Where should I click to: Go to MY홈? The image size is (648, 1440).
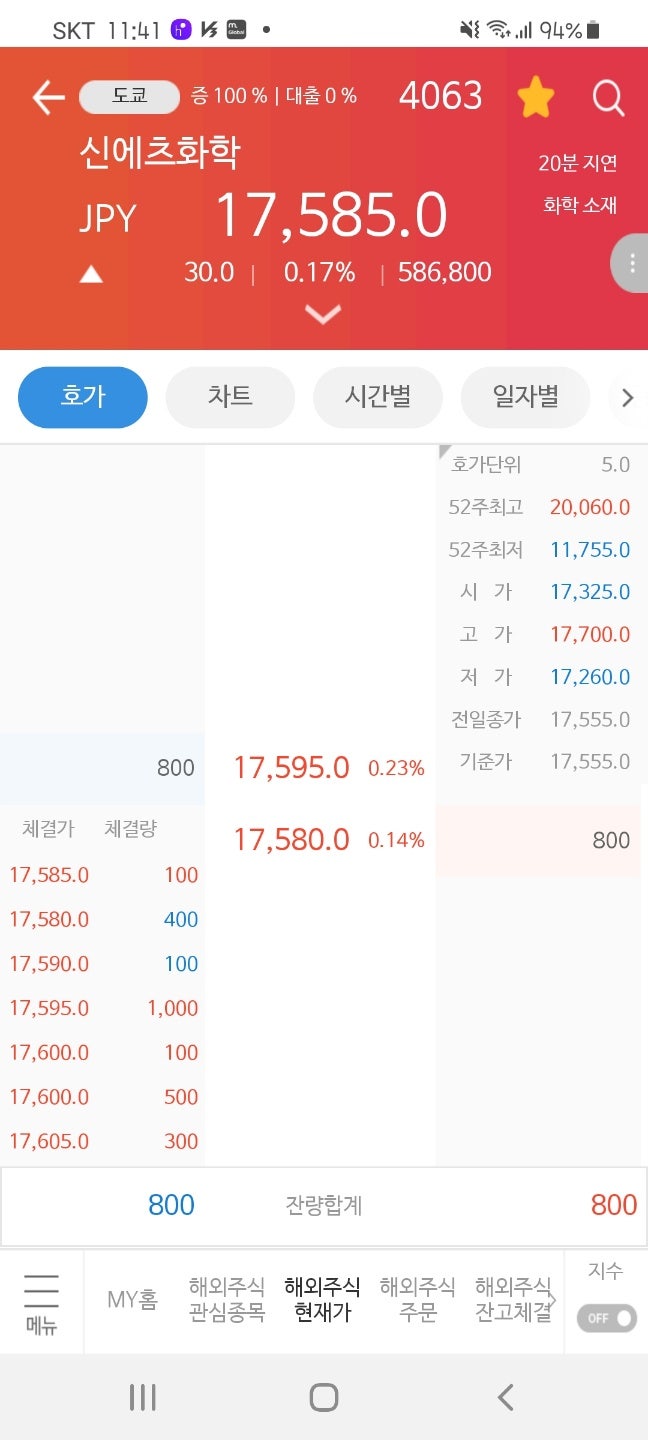(131, 1299)
